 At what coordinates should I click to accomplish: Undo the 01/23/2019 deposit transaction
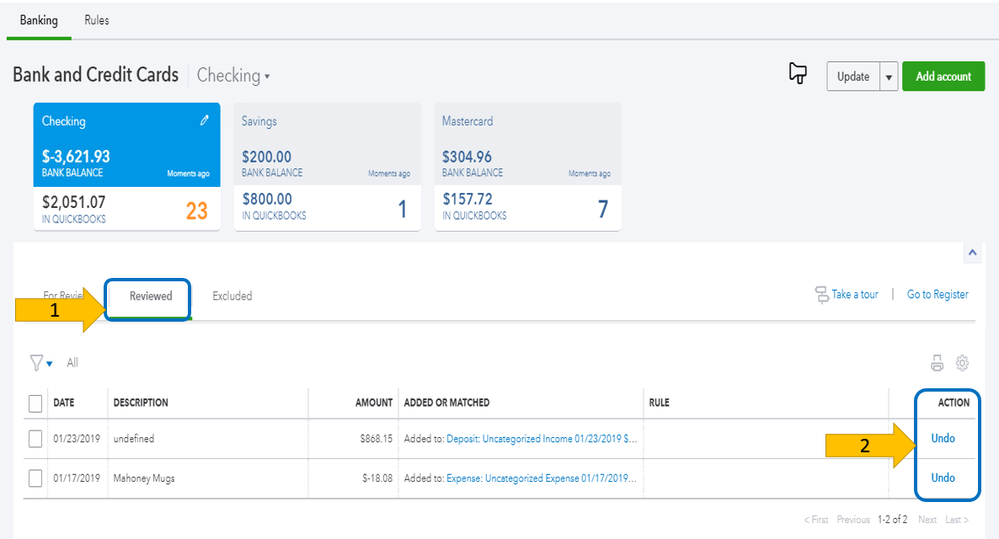pyautogui.click(x=943, y=438)
